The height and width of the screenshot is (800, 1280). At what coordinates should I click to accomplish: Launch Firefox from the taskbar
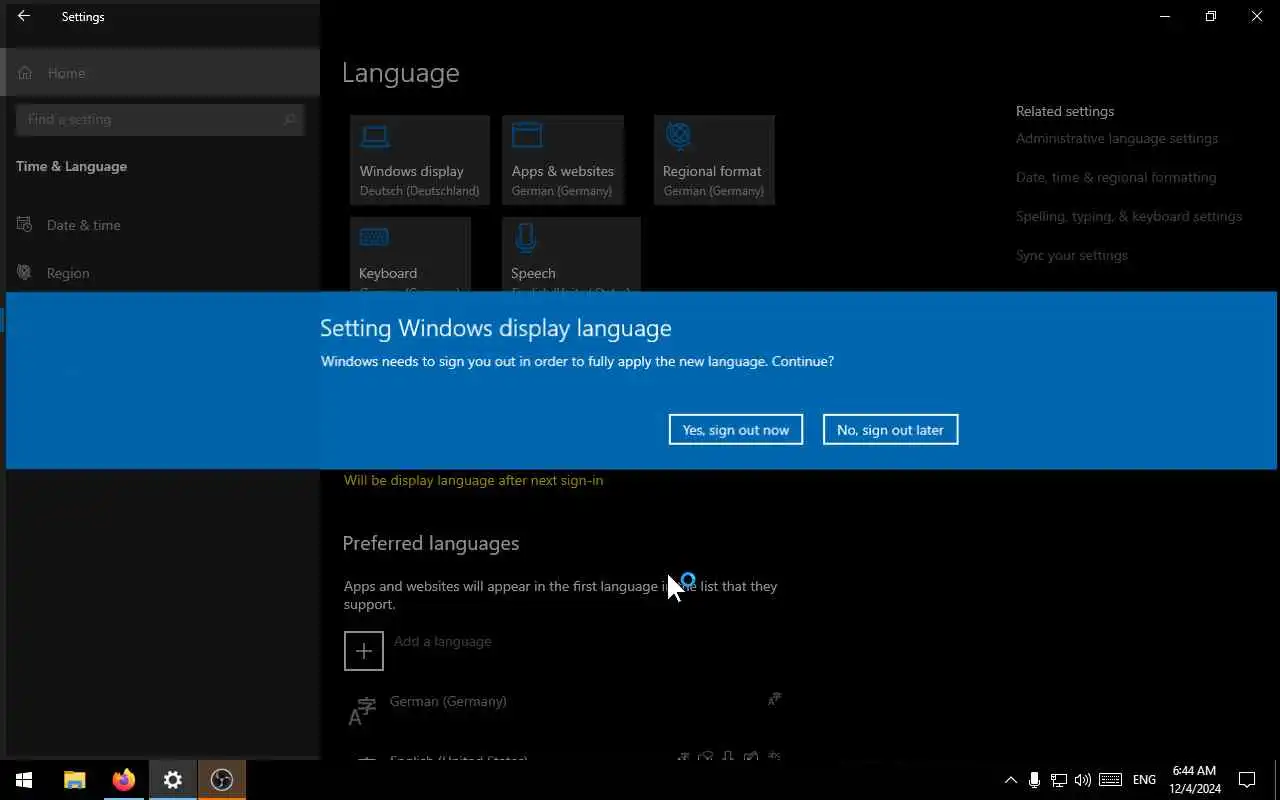click(123, 780)
